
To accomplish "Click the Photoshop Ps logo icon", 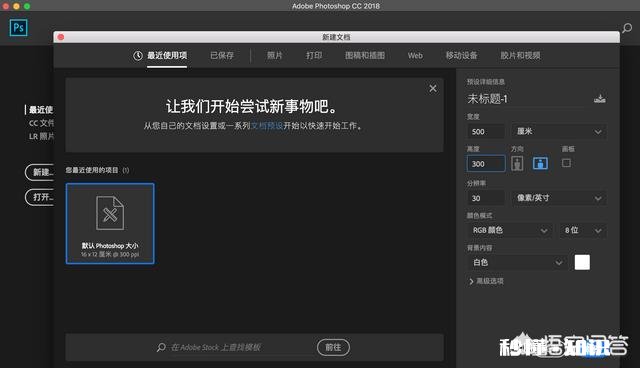I will (x=18, y=28).
